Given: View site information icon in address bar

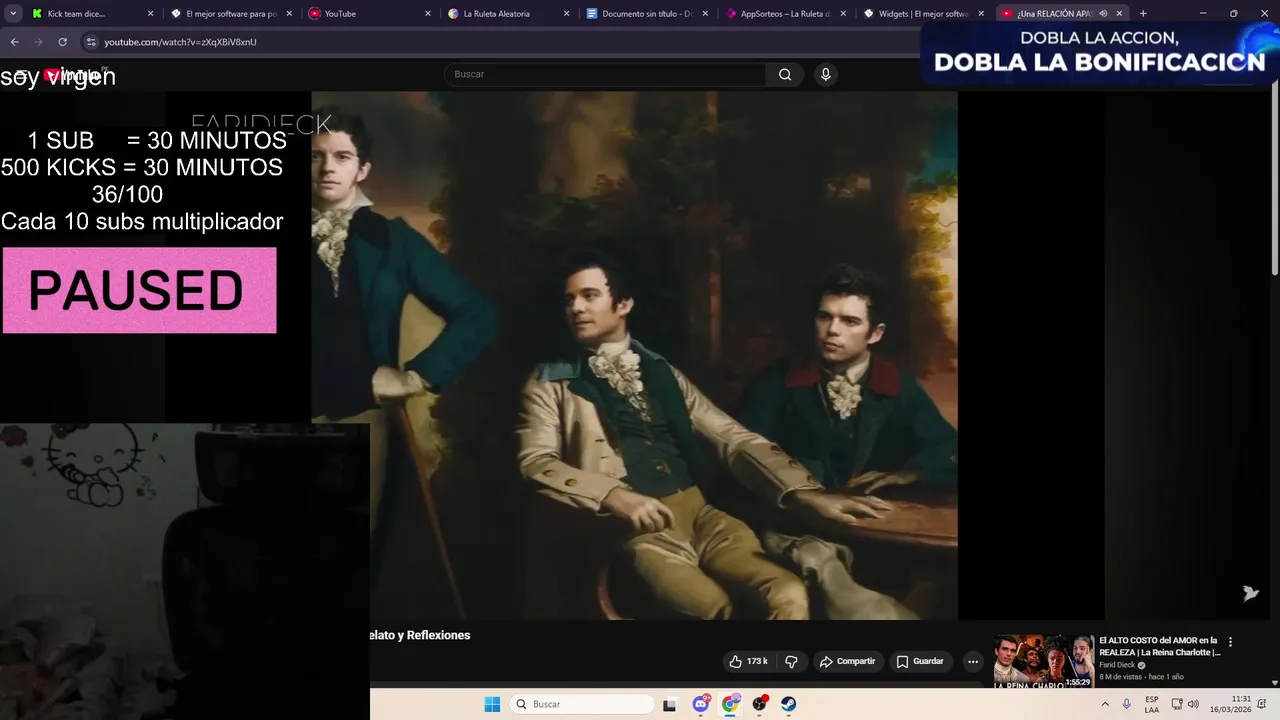Looking at the screenshot, I should pos(91,42).
